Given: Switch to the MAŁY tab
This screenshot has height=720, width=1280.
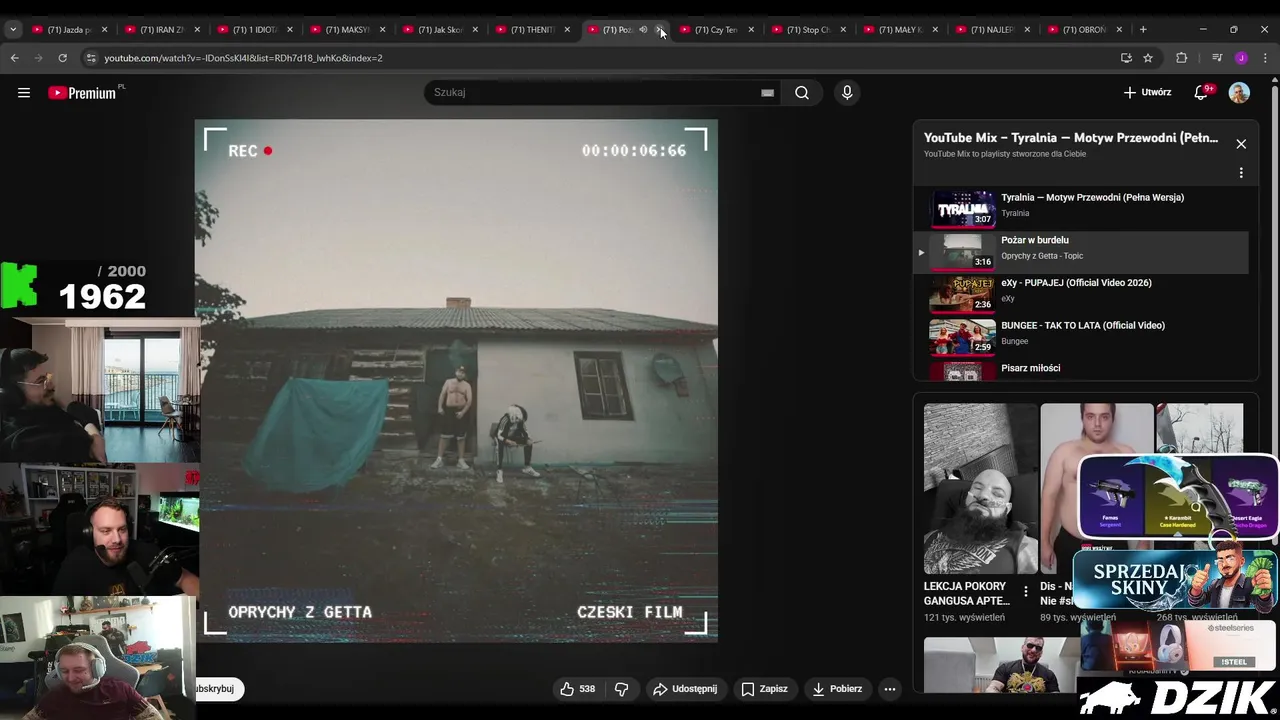Looking at the screenshot, I should 900,29.
